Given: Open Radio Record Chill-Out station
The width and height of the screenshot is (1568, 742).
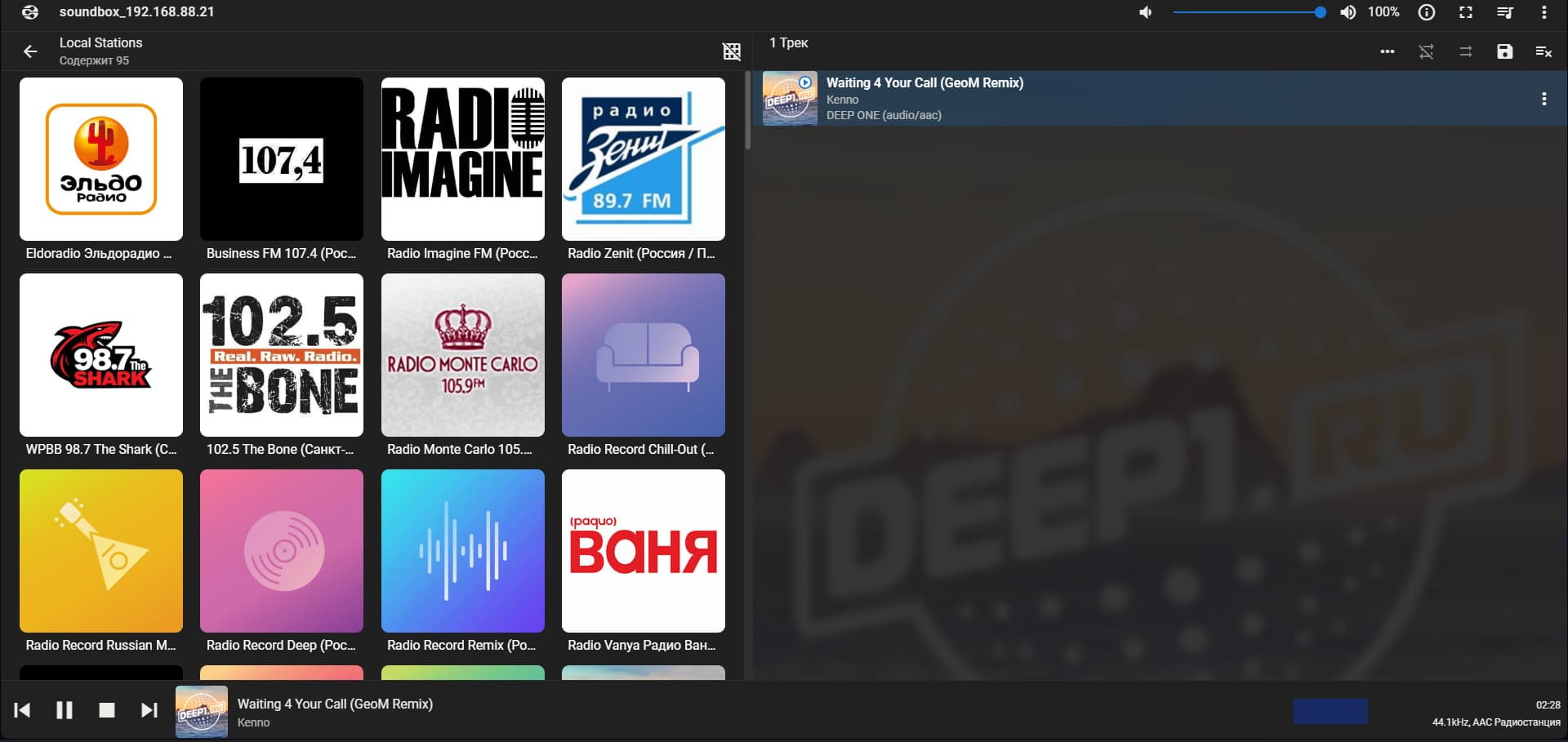Looking at the screenshot, I should [x=644, y=355].
